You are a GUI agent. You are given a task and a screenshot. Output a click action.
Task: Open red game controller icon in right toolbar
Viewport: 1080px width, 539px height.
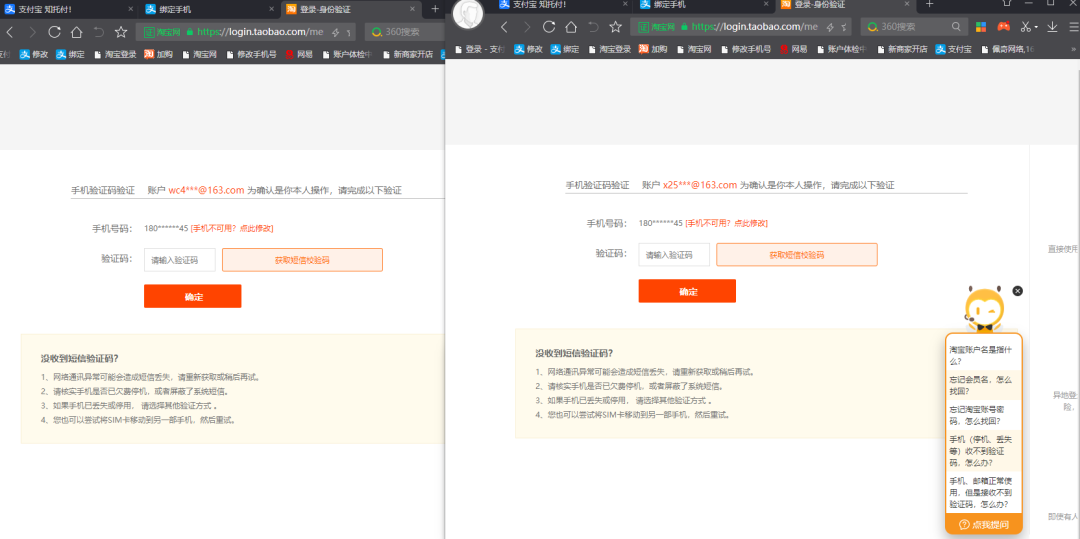1004,27
